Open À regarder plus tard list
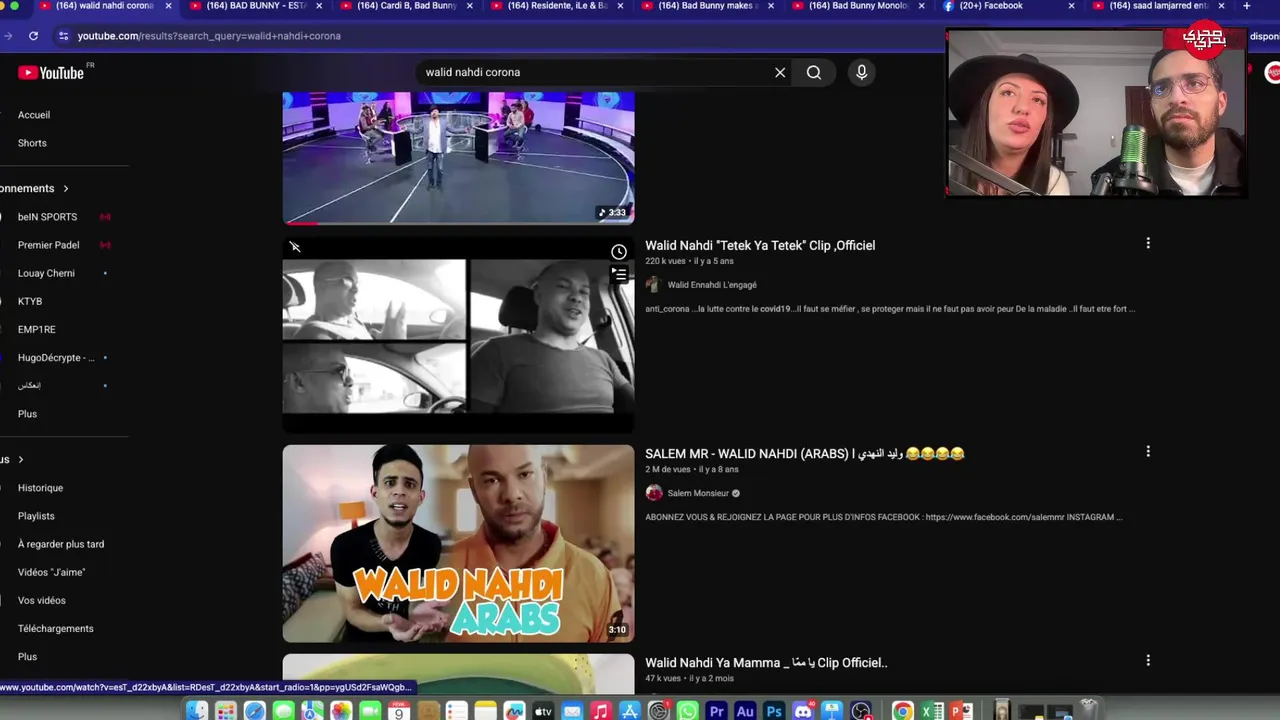The image size is (1280, 720). (x=61, y=544)
